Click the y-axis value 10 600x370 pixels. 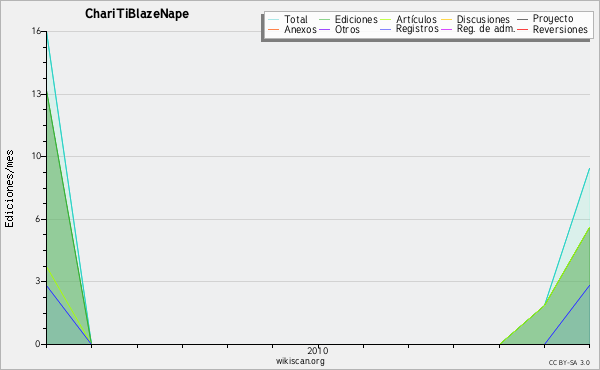click(36, 156)
